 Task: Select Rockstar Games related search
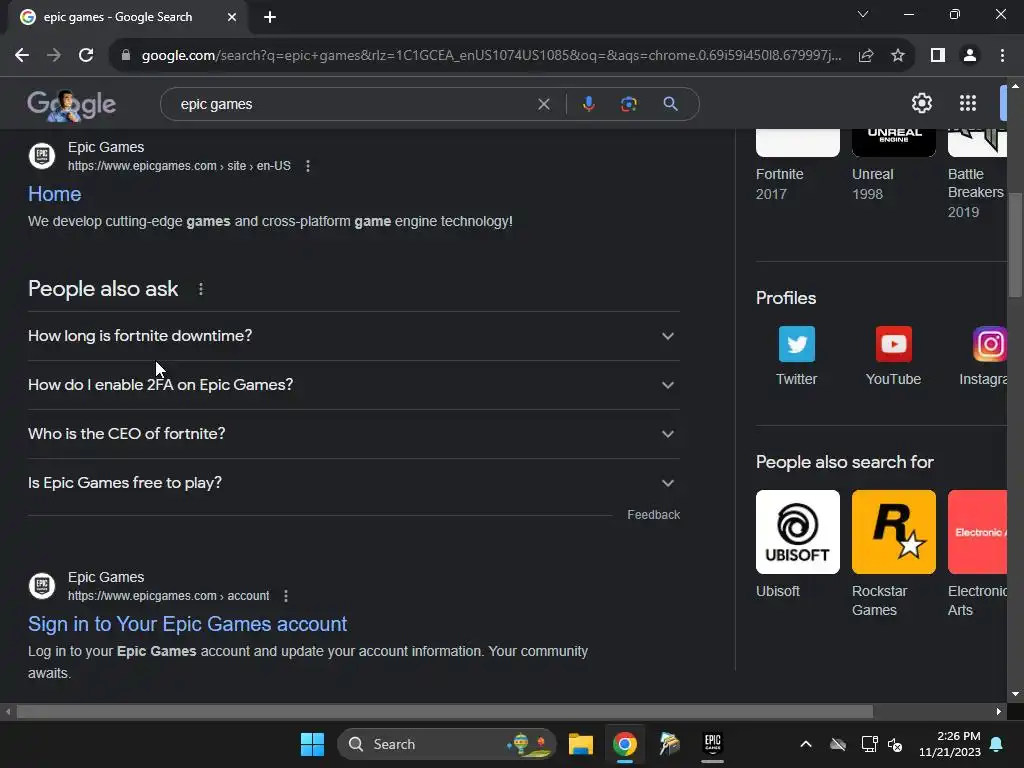pos(893,554)
